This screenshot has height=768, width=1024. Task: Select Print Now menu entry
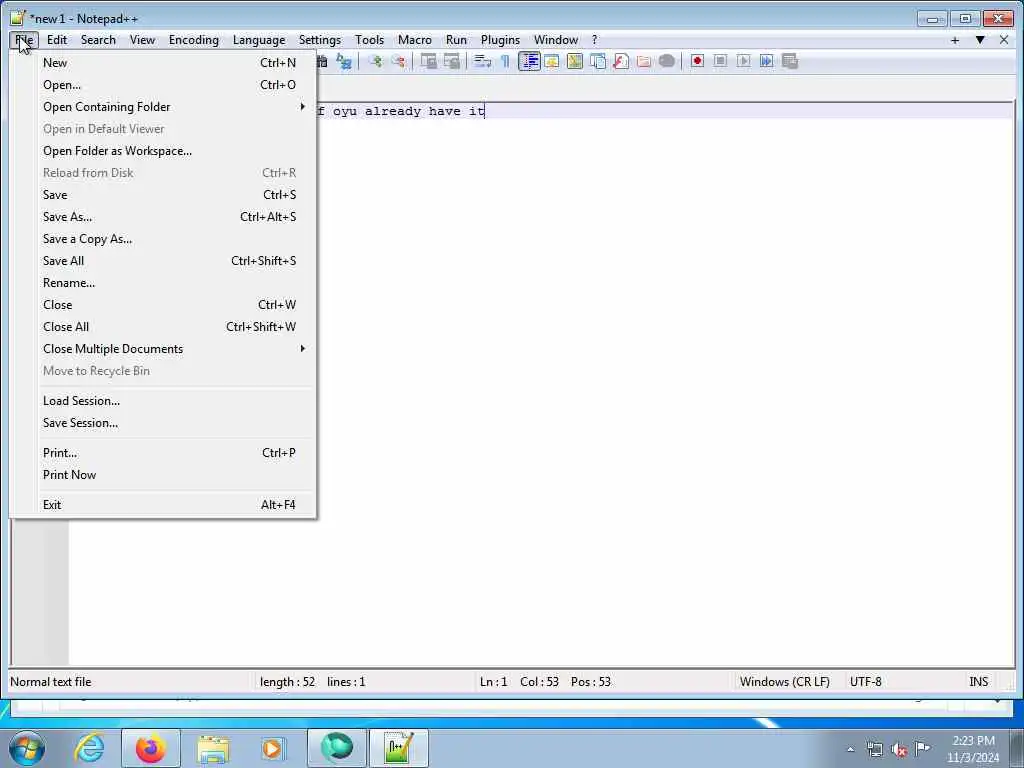(x=163, y=475)
